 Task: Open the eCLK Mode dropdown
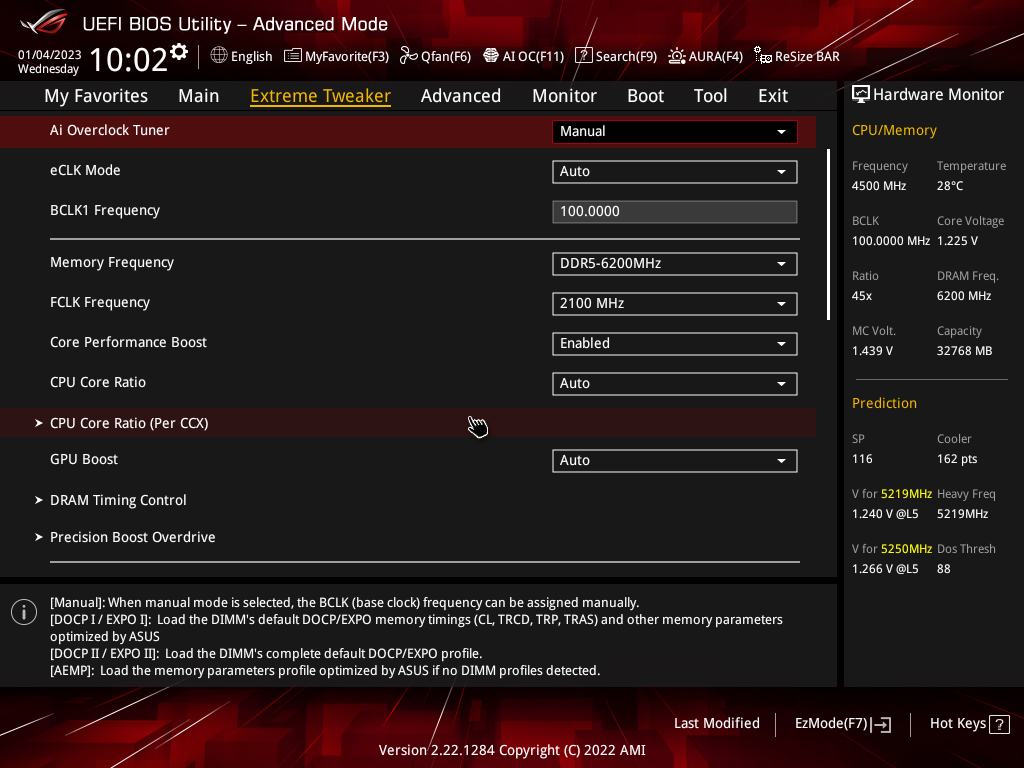pyautogui.click(x=675, y=172)
